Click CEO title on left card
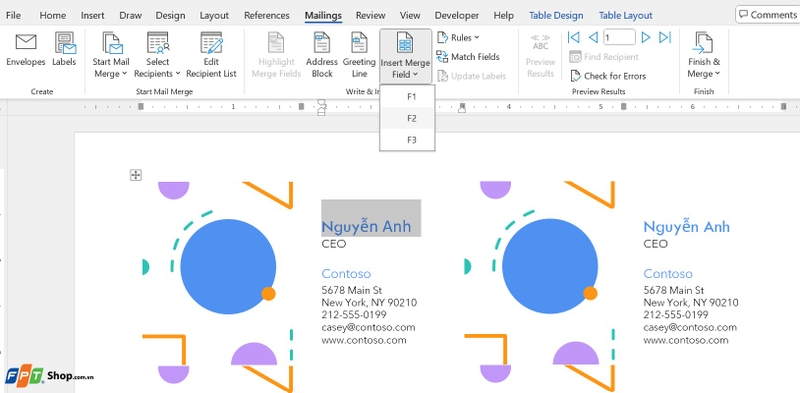The image size is (800, 393). click(x=334, y=244)
